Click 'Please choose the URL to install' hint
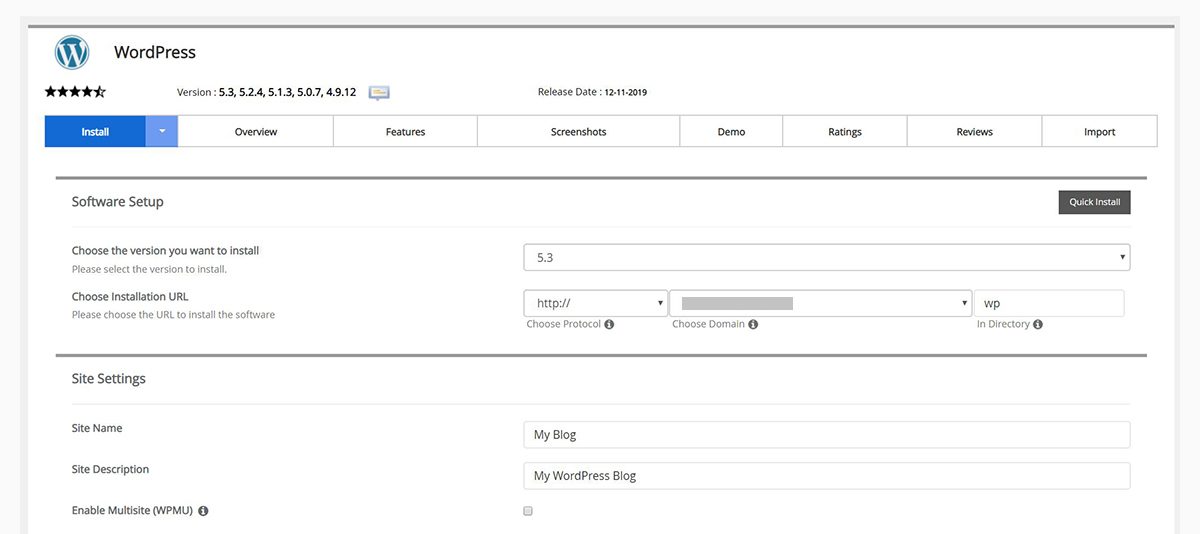Screen dimensions: 1200x534 coord(173,315)
